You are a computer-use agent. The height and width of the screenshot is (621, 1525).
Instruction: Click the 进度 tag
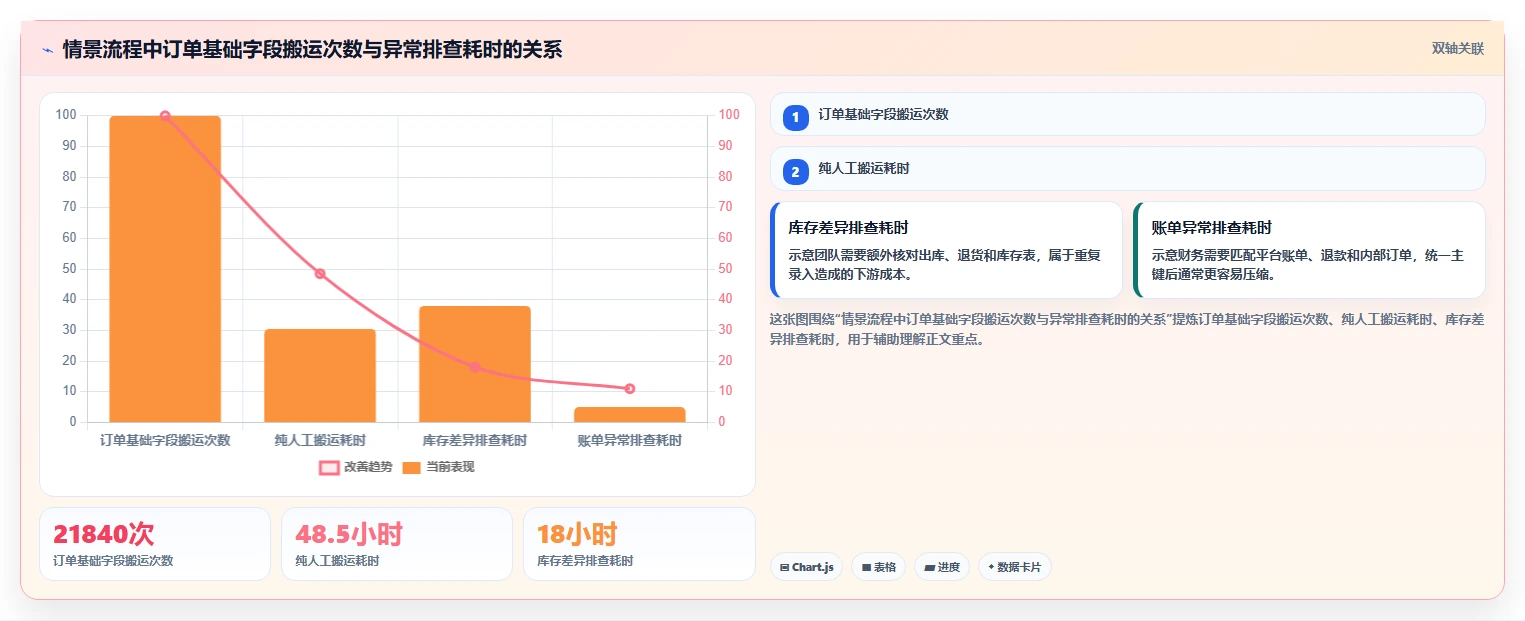click(941, 567)
